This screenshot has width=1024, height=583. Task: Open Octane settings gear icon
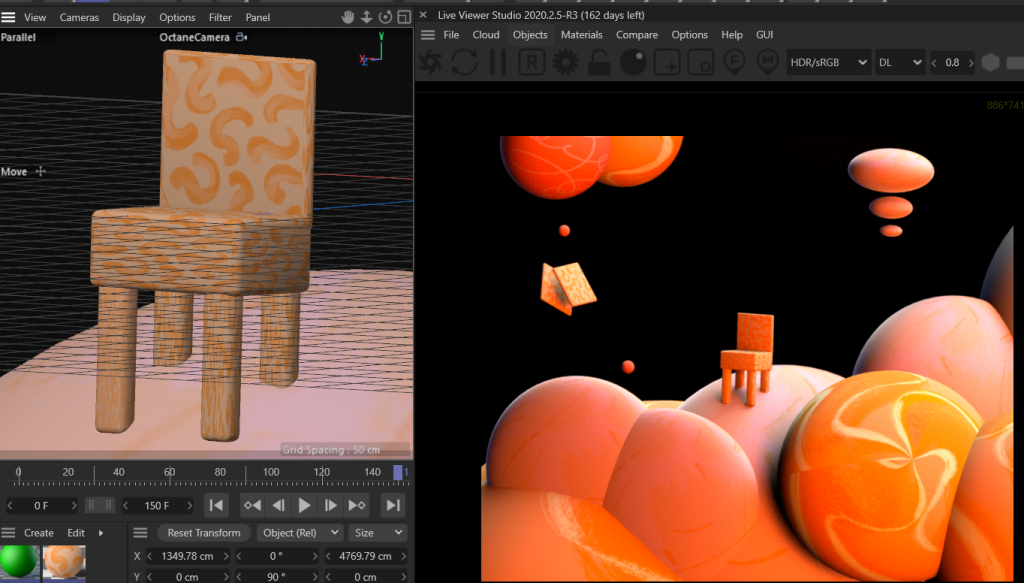(566, 63)
